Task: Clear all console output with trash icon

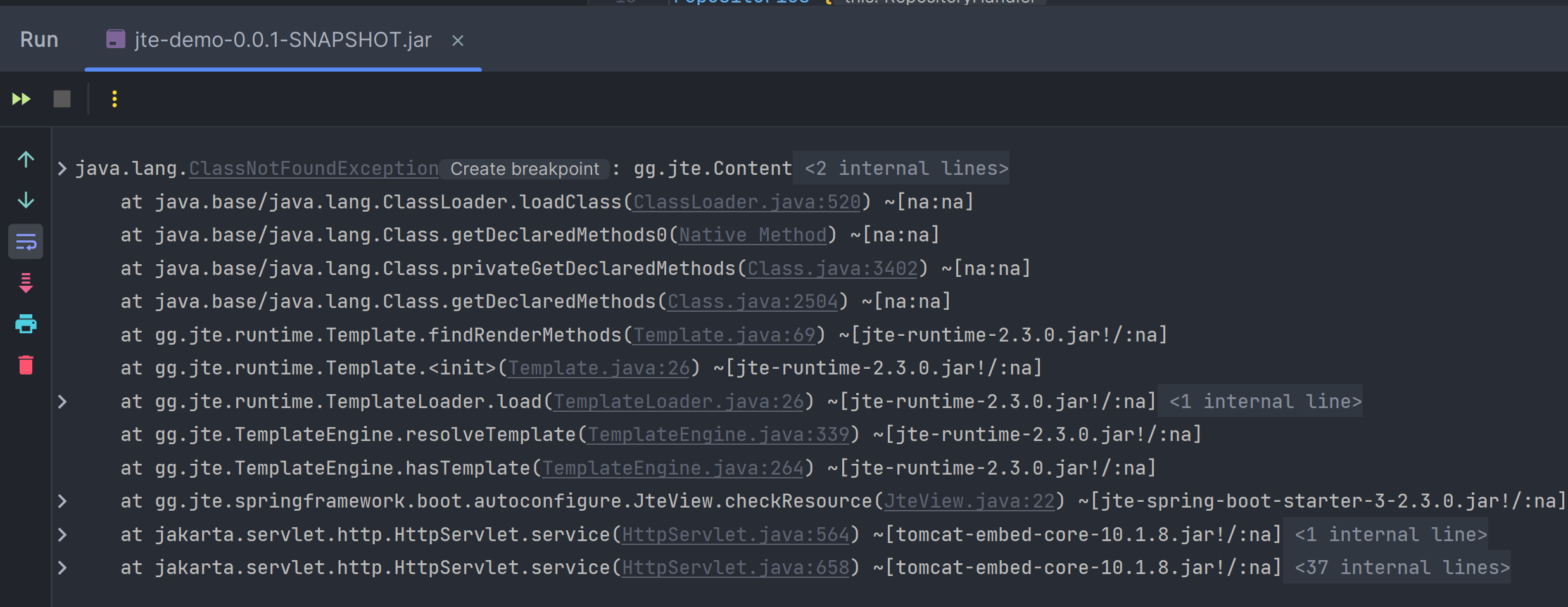Action: pyautogui.click(x=25, y=365)
